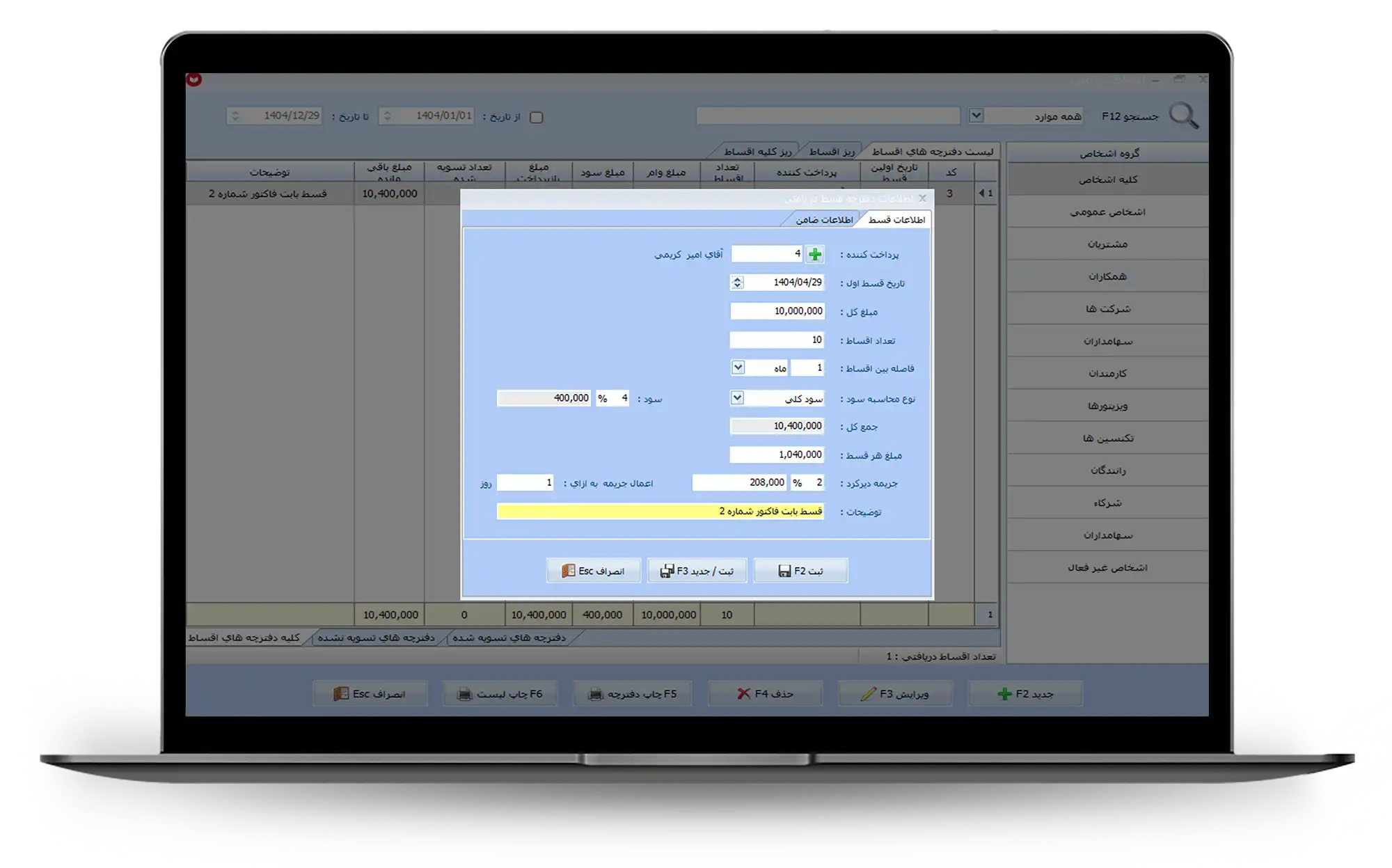Click the جدید F2 new button
Screen dimensions: 1392x868
pyautogui.click(x=1025, y=694)
